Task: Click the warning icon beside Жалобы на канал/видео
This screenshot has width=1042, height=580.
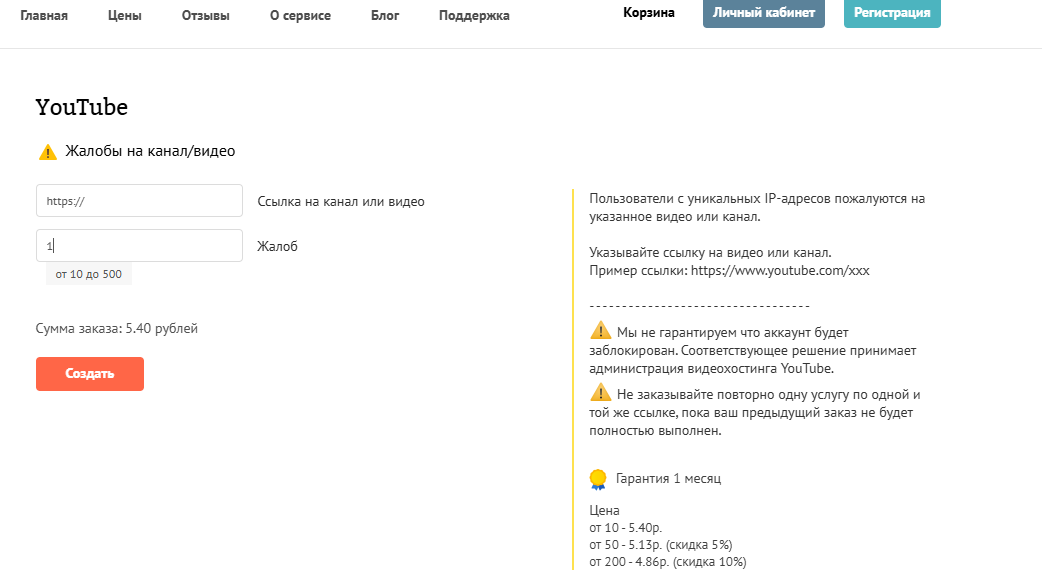Action: pos(48,152)
